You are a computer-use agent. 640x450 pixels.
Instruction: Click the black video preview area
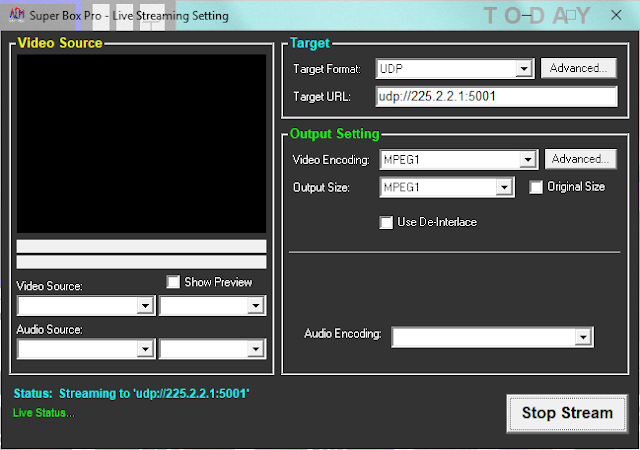click(141, 144)
